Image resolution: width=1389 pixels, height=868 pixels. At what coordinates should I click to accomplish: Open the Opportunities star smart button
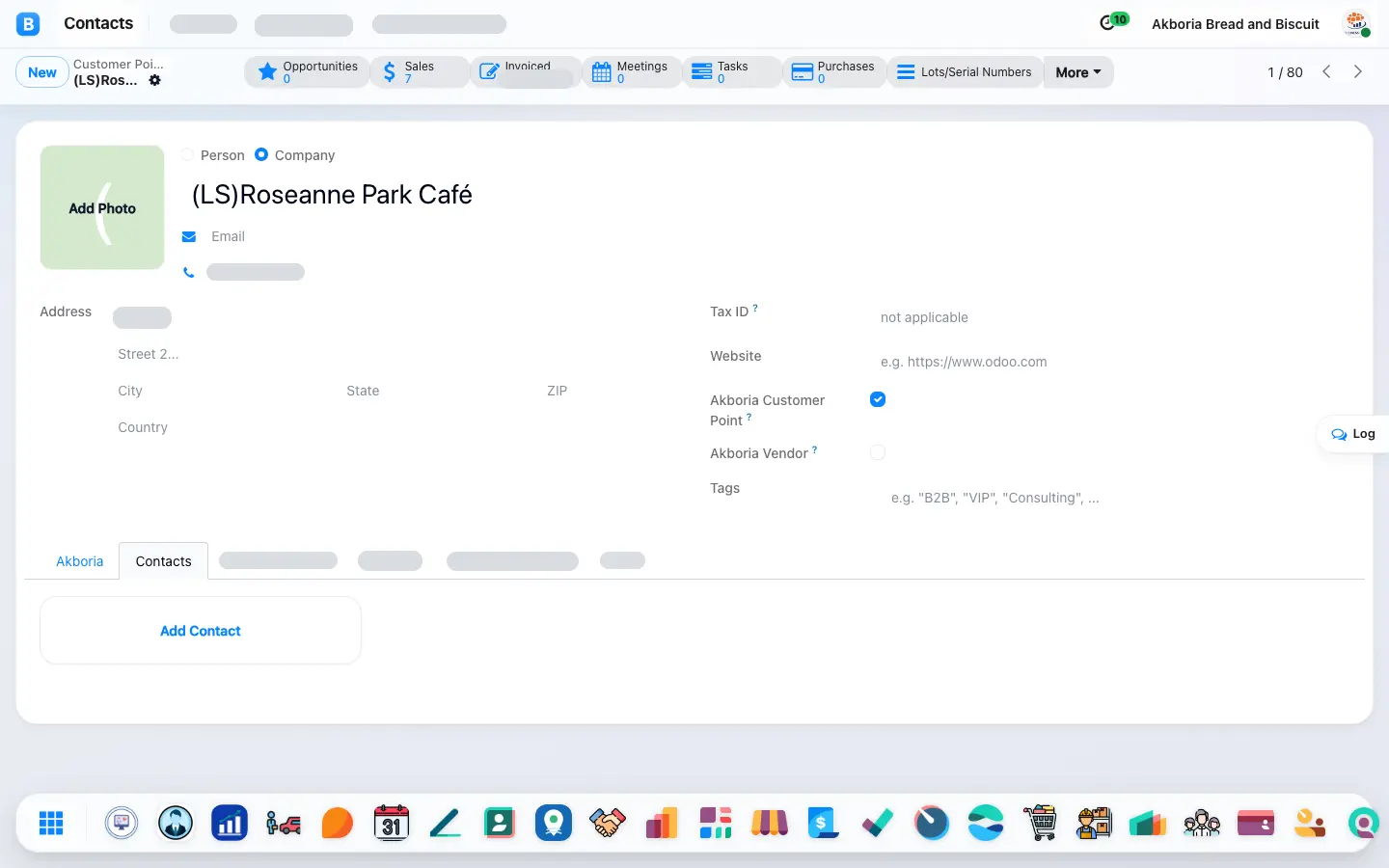click(308, 72)
